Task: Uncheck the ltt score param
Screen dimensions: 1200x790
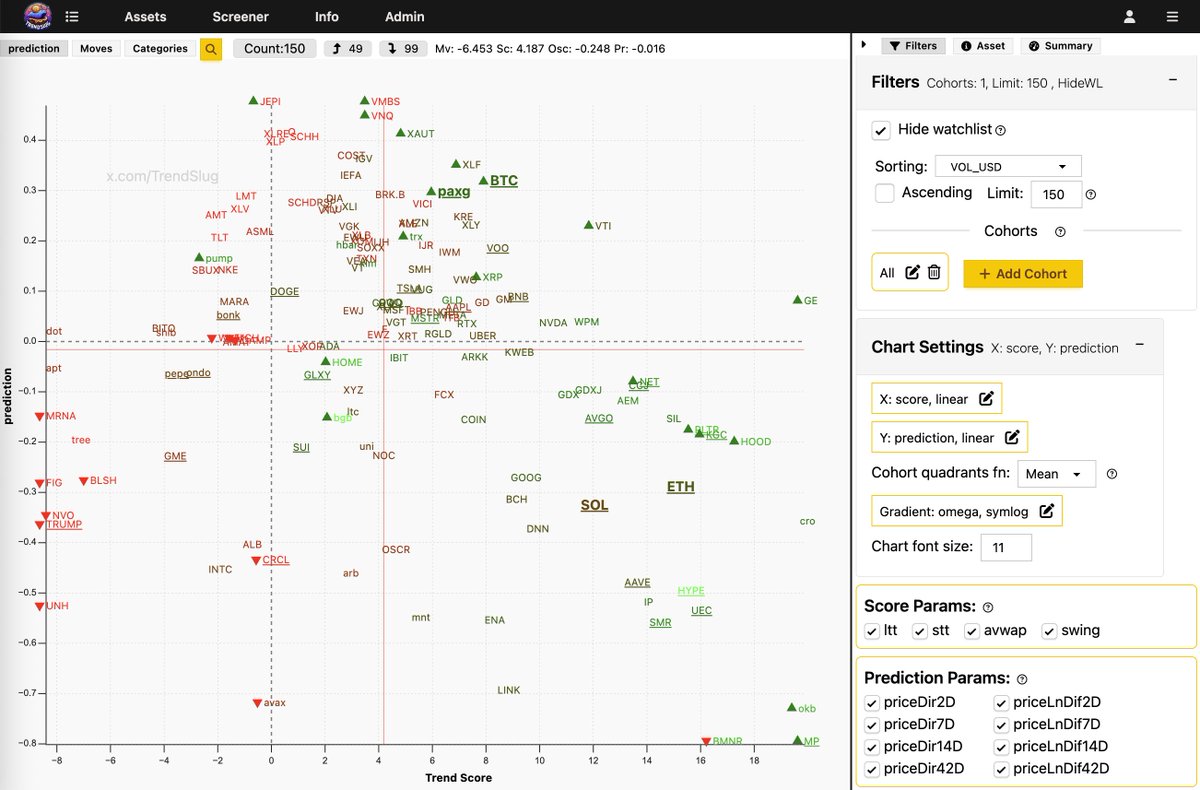Action: click(872, 631)
